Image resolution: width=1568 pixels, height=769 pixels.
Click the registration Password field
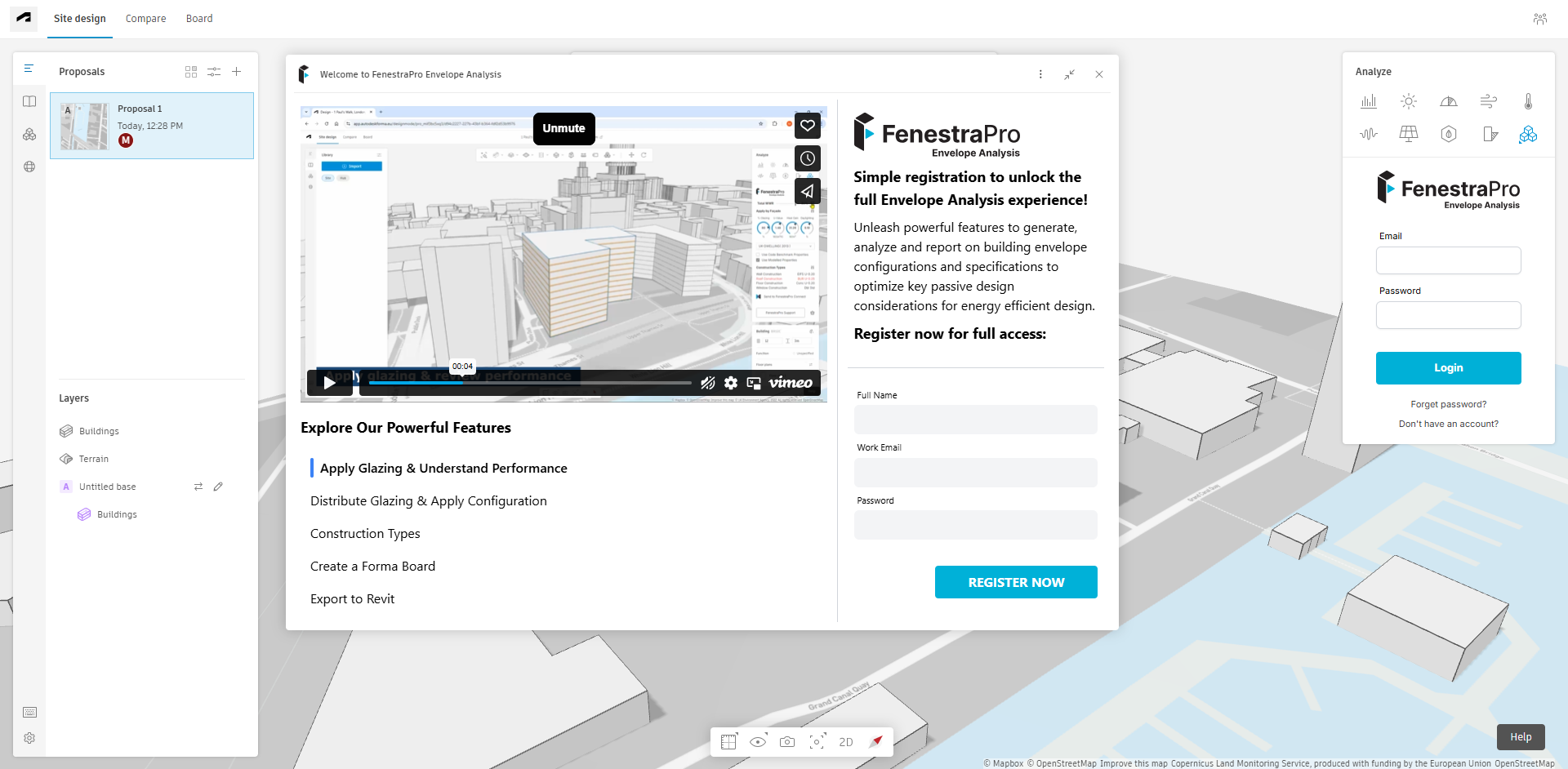click(x=976, y=525)
